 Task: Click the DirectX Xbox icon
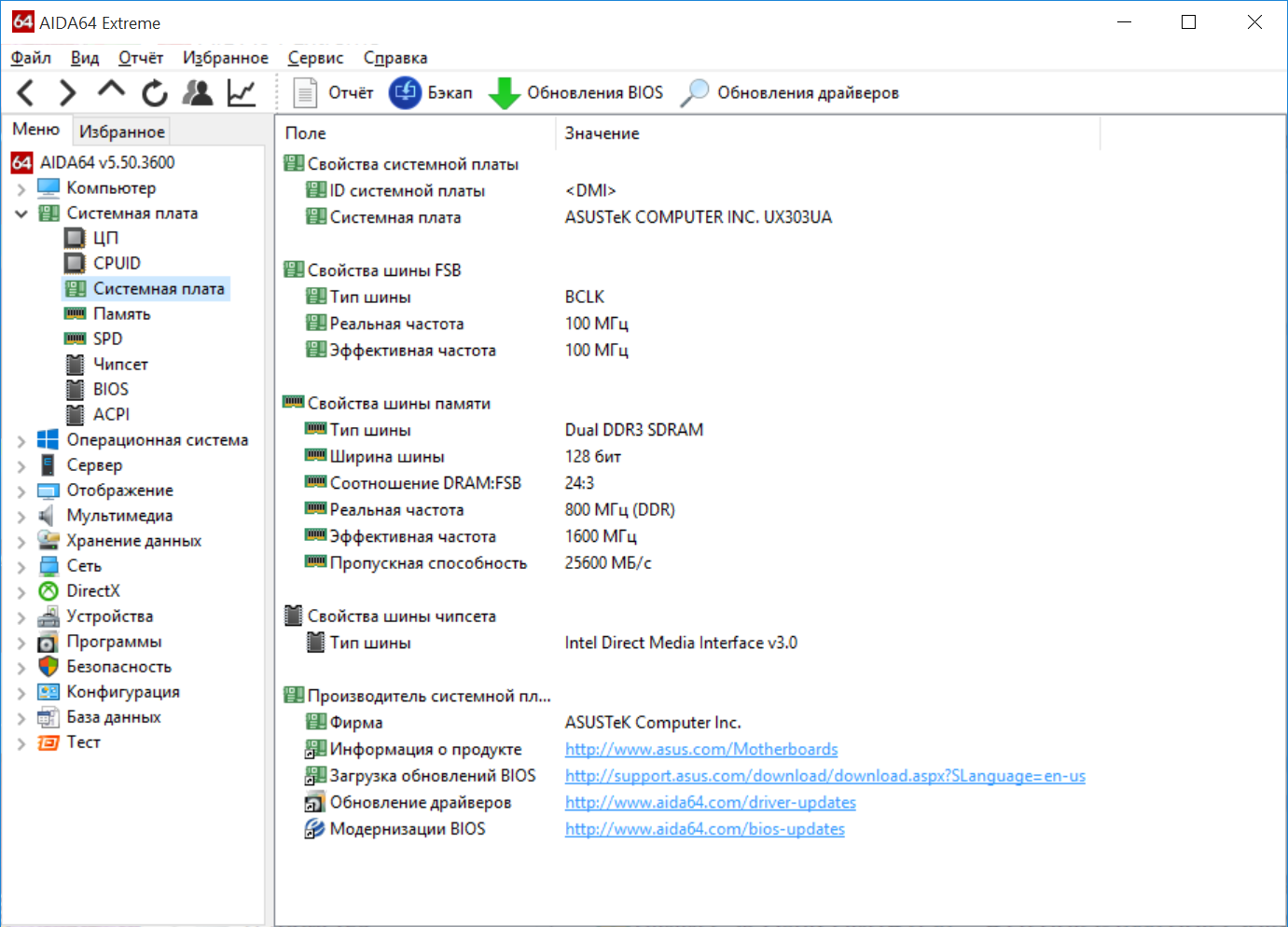[x=48, y=590]
